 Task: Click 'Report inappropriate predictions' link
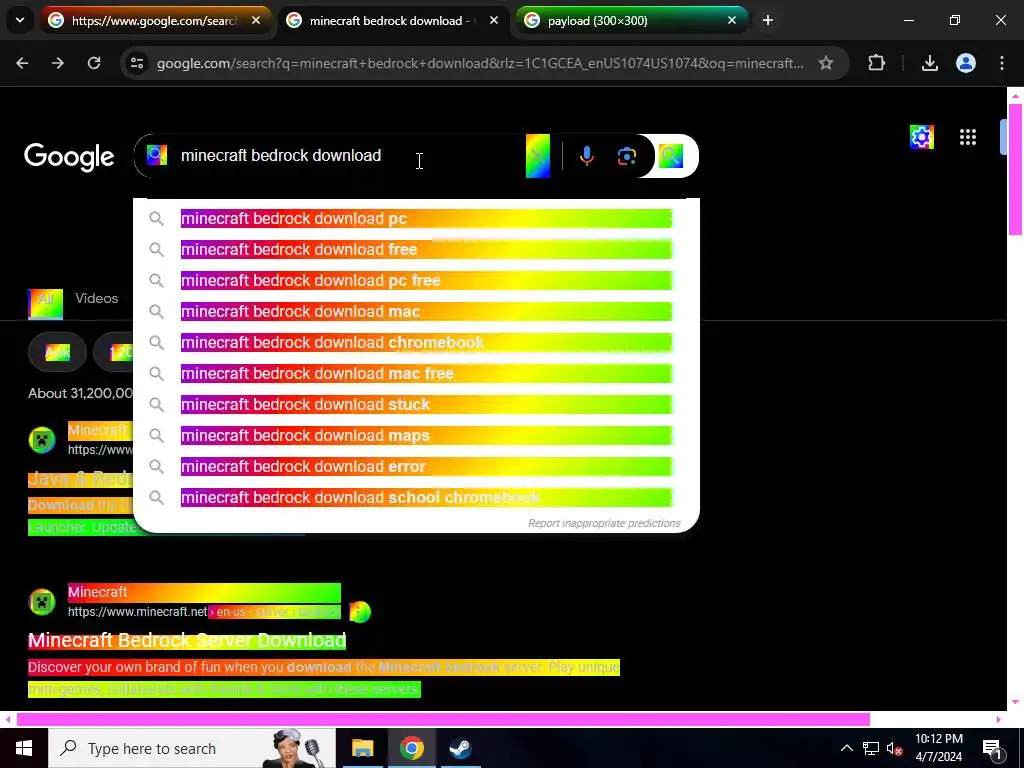(x=604, y=524)
